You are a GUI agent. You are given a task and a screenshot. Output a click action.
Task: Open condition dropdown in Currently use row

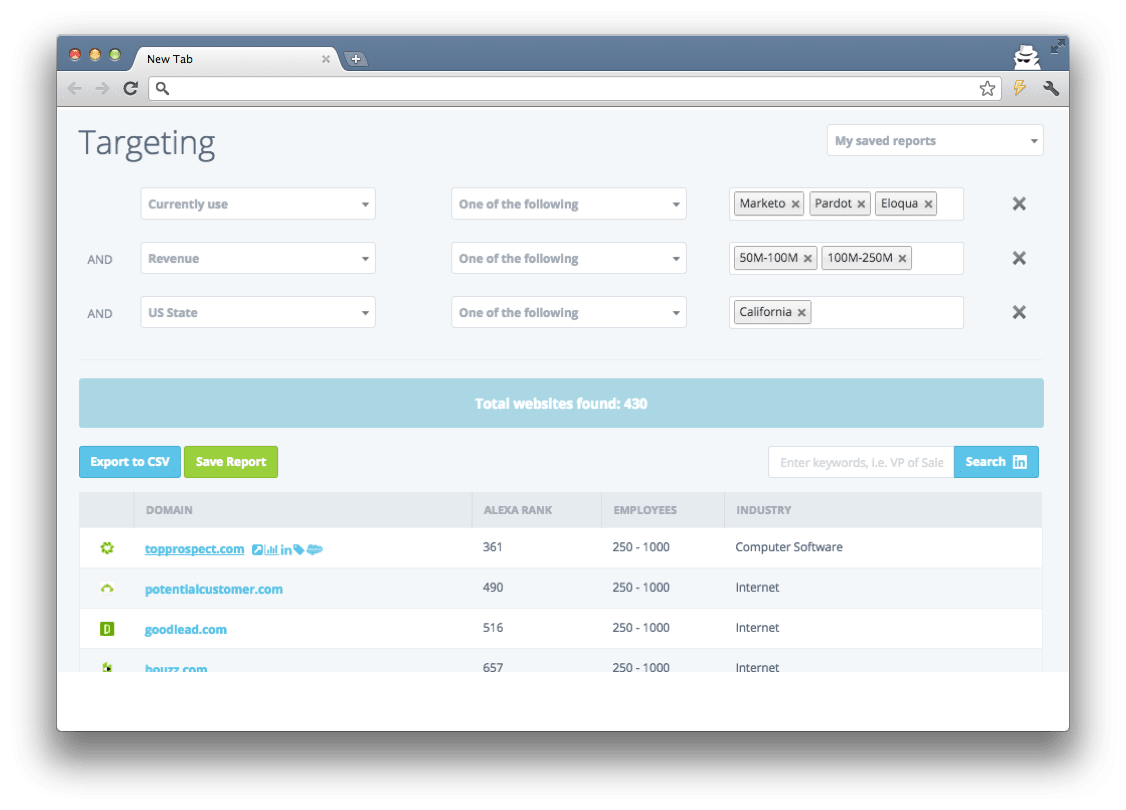click(569, 204)
